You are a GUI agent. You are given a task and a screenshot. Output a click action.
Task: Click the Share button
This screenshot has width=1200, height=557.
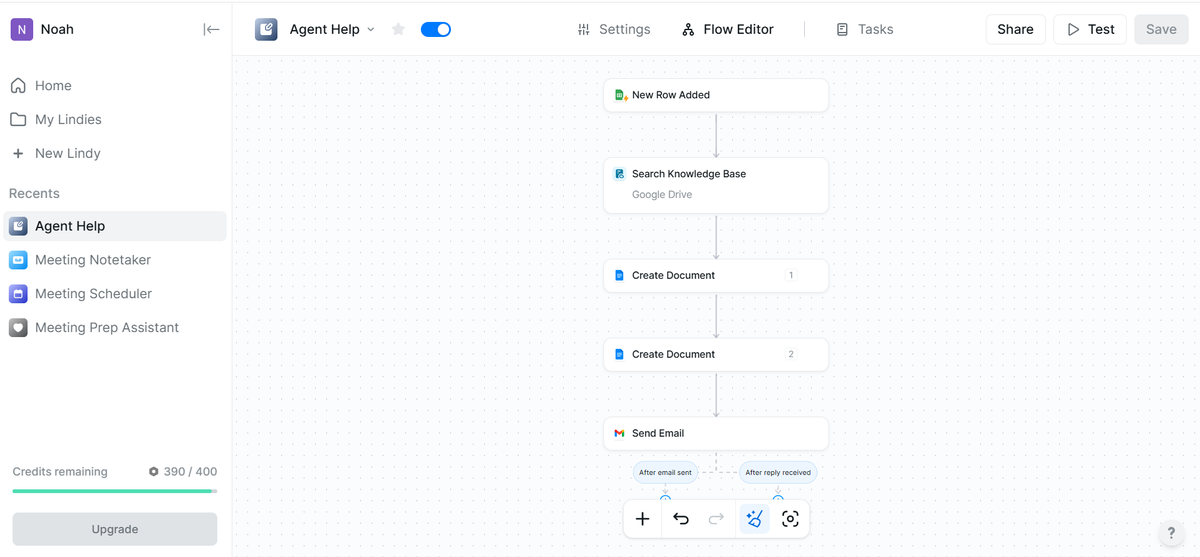pos(1015,29)
